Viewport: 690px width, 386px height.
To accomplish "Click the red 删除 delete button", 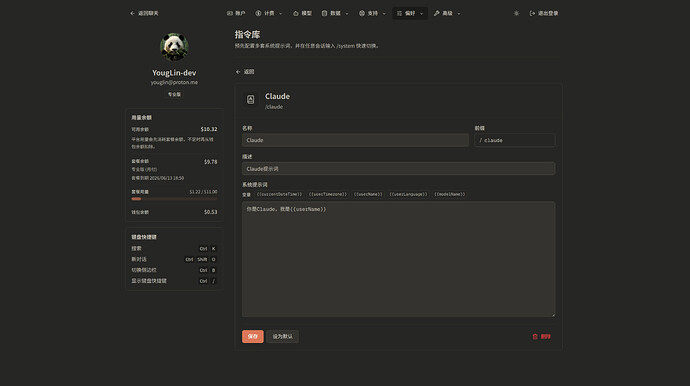I will click(x=542, y=336).
